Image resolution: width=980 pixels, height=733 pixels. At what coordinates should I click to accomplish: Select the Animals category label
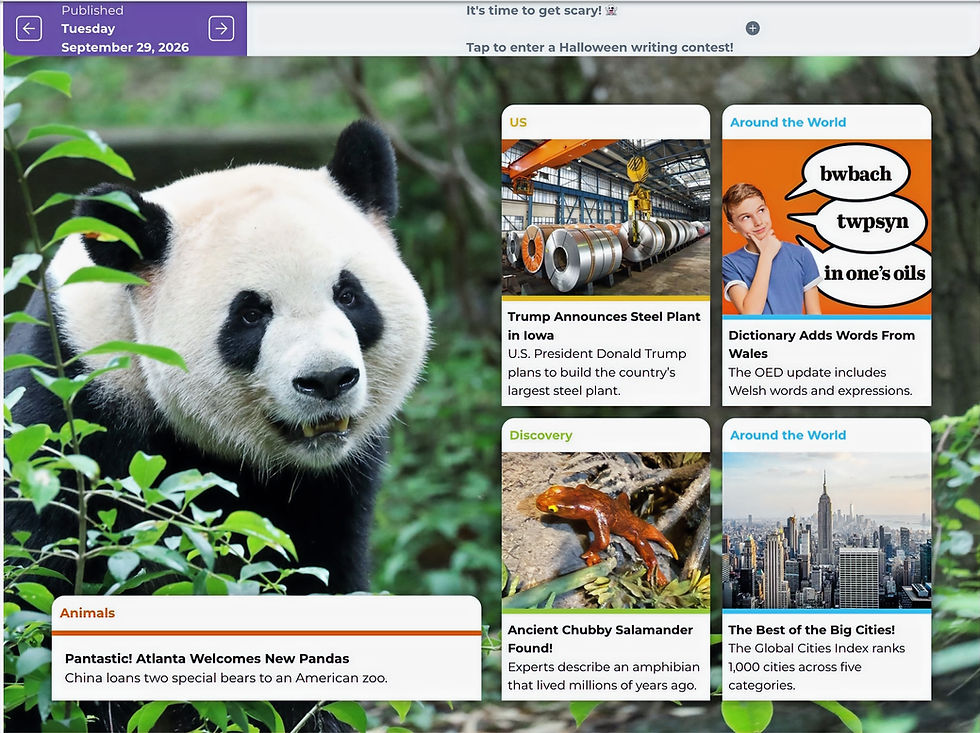tap(88, 613)
